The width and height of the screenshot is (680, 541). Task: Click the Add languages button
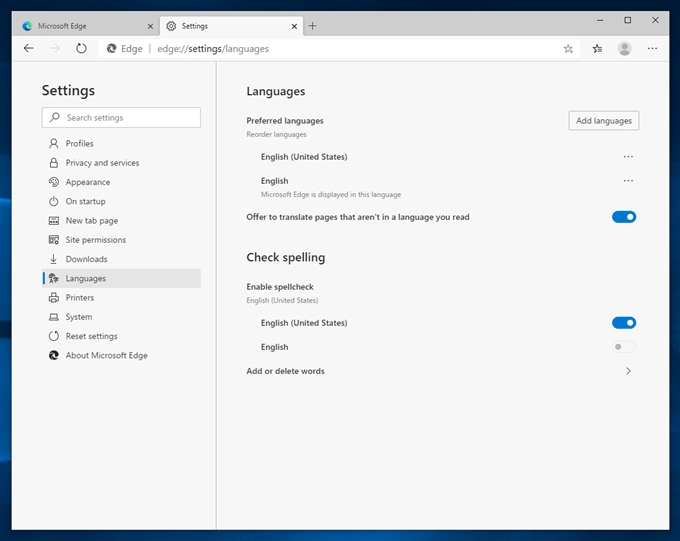[x=604, y=121]
